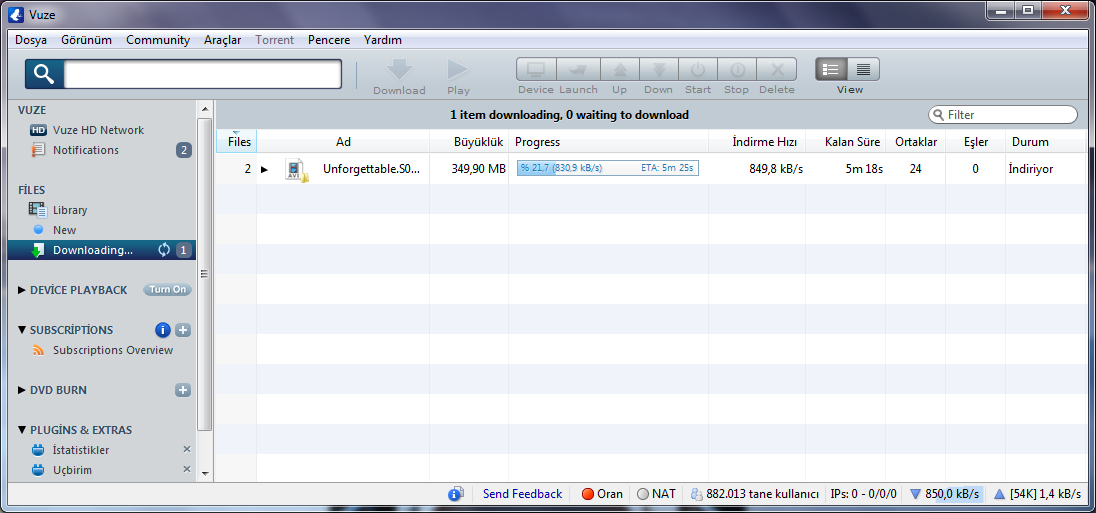This screenshot has width=1096, height=513.
Task: Collapse the Subscriptions section
Action: pyautogui.click(x=22, y=330)
